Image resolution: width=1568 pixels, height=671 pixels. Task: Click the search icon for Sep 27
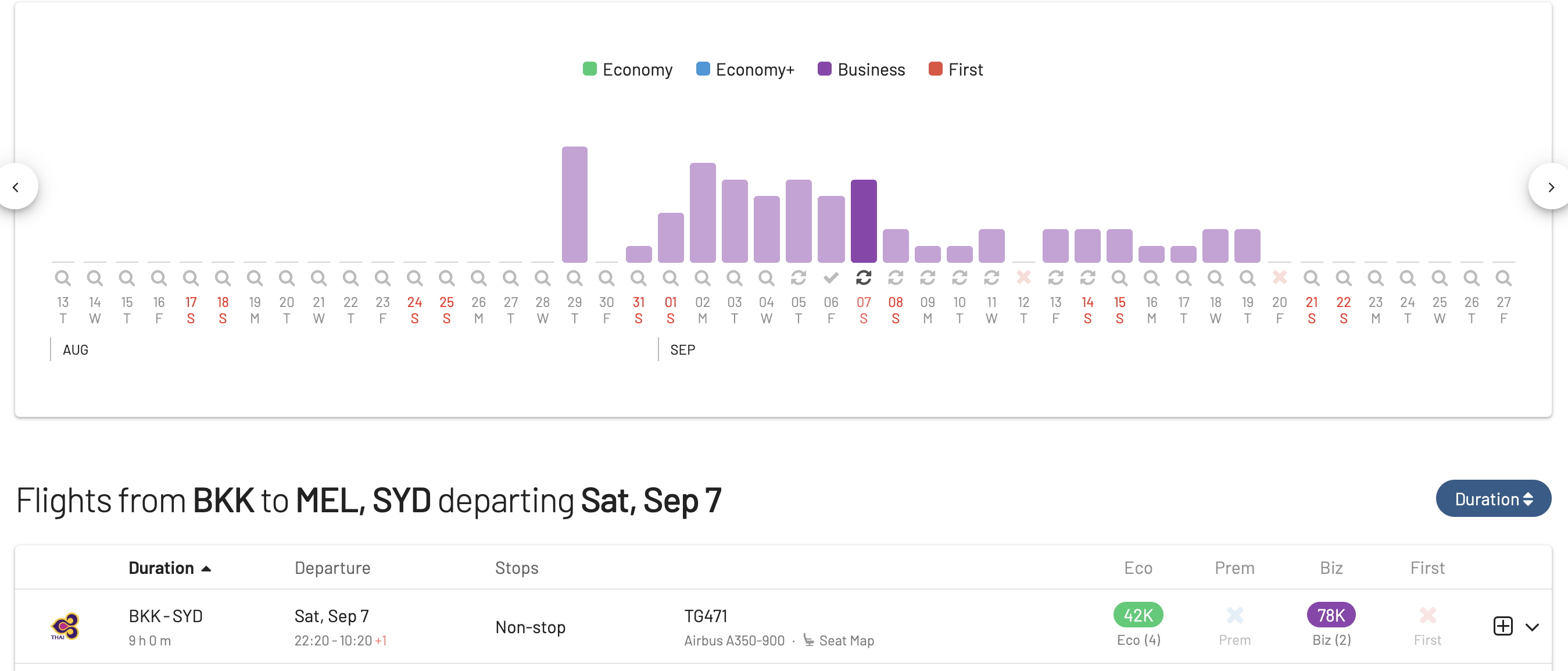click(x=1503, y=279)
